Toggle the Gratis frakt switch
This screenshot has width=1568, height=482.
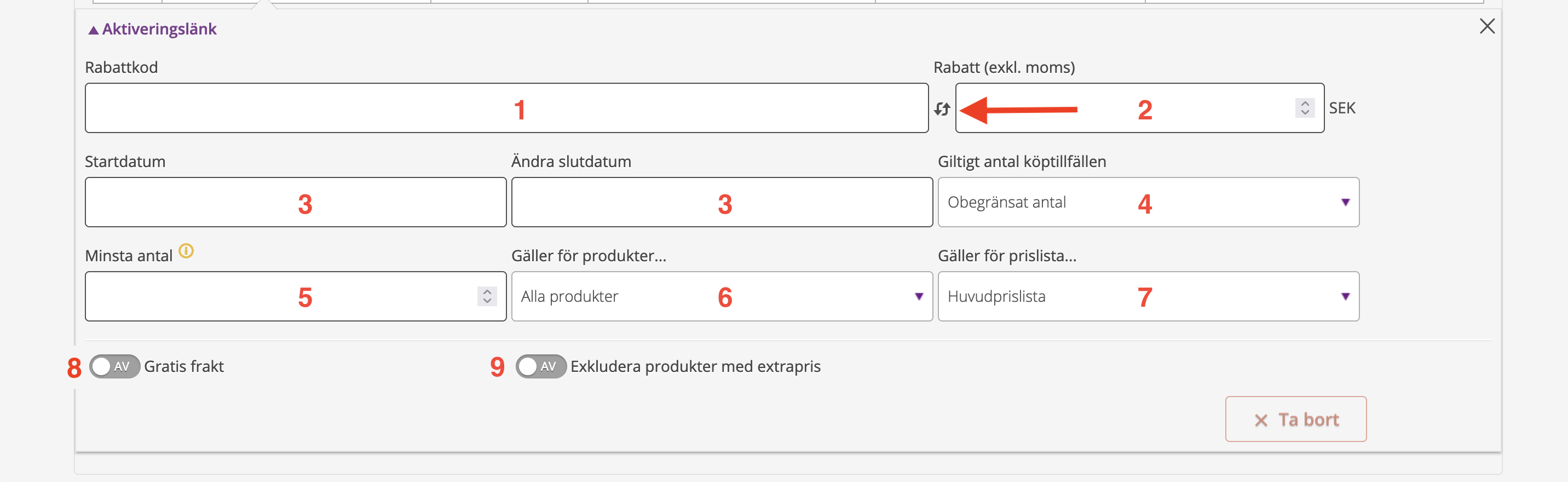[114, 366]
